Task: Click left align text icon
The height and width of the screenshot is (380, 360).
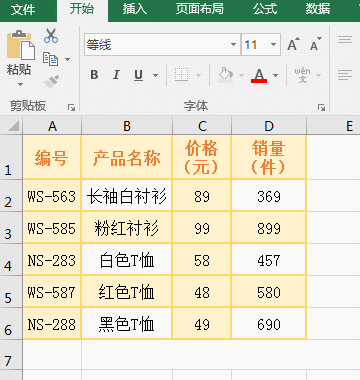Action: pyautogui.click(x=345, y=75)
